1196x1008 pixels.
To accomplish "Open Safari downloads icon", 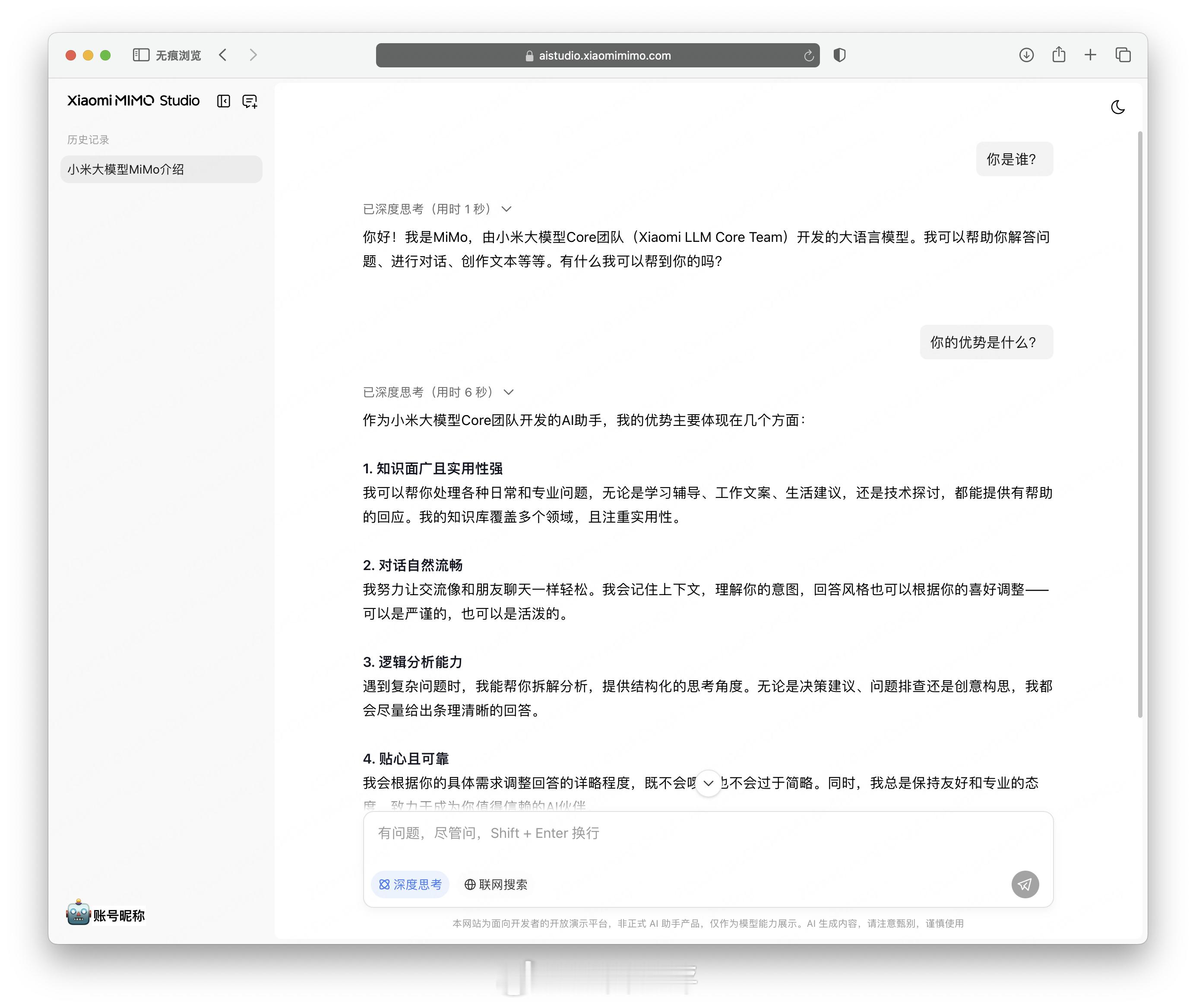I will (x=1026, y=55).
